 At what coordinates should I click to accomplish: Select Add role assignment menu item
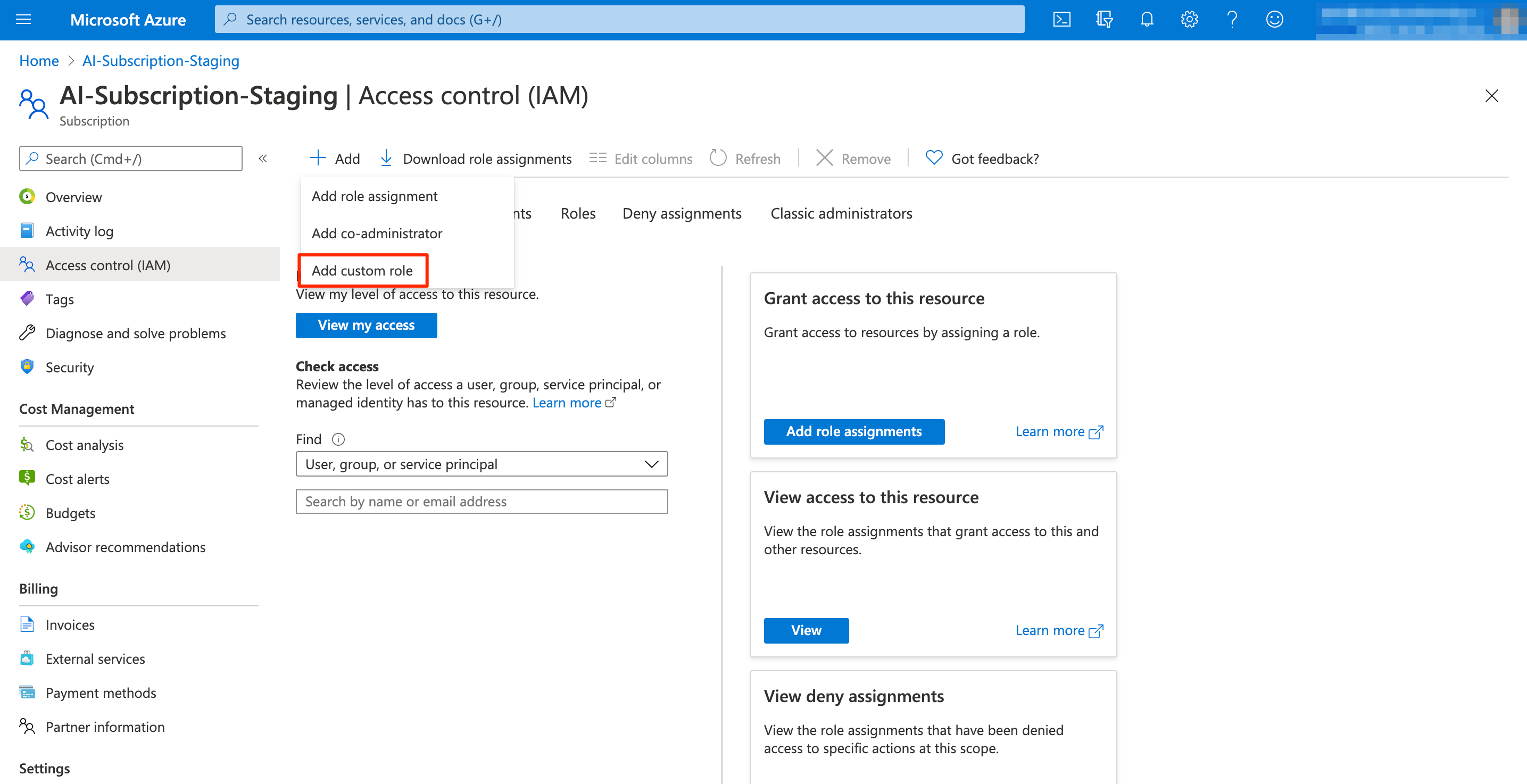pos(407,196)
